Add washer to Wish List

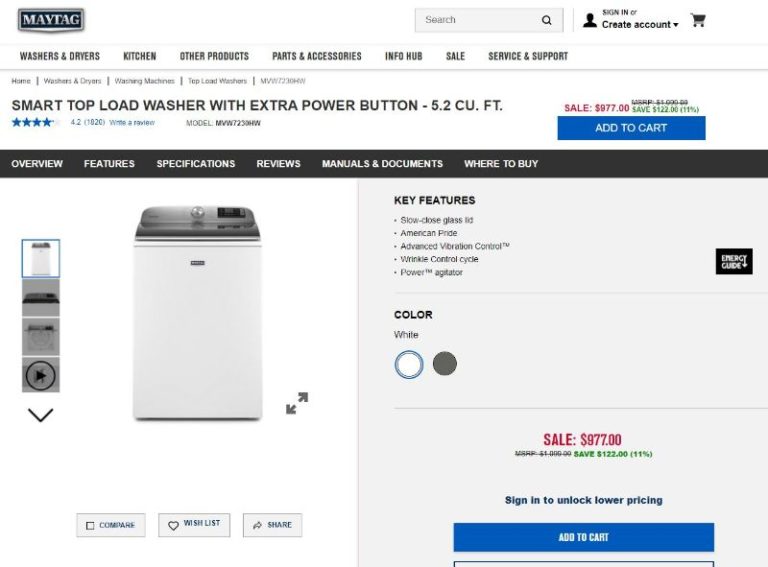194,524
